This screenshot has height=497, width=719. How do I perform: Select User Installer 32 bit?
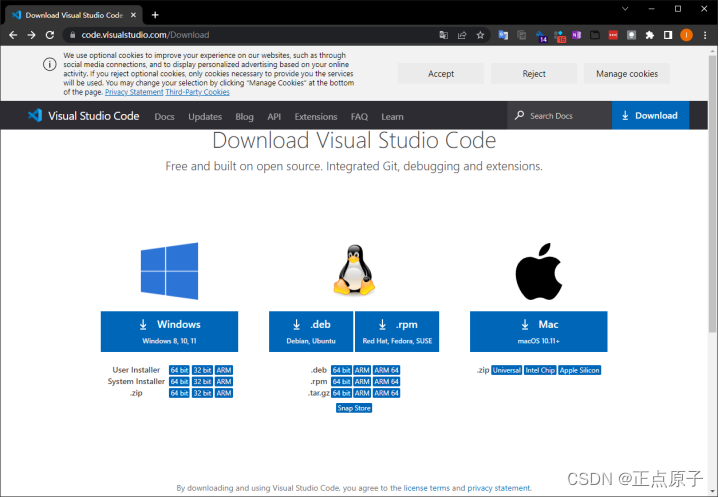(202, 370)
